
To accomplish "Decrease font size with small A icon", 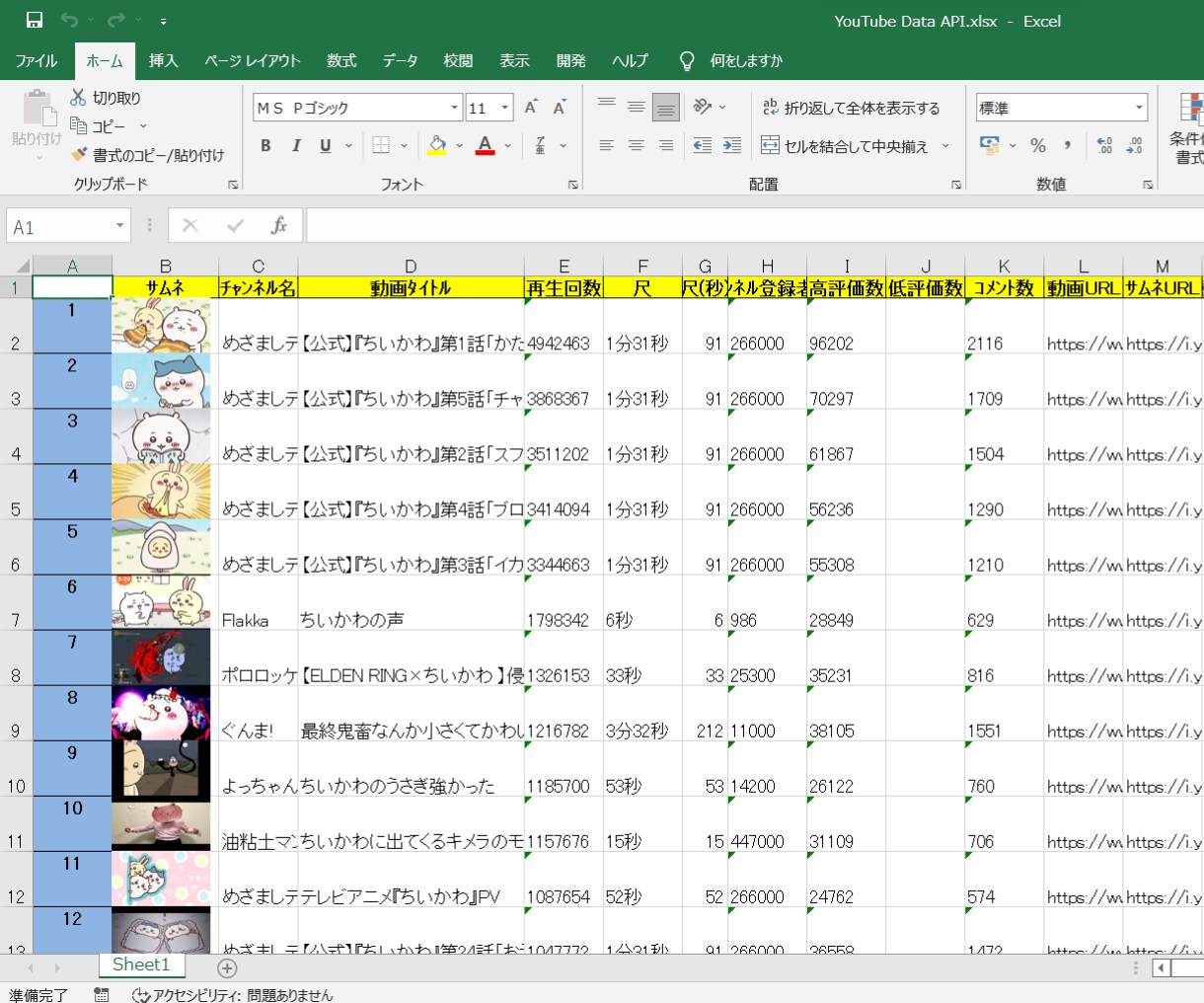I will point(559,107).
